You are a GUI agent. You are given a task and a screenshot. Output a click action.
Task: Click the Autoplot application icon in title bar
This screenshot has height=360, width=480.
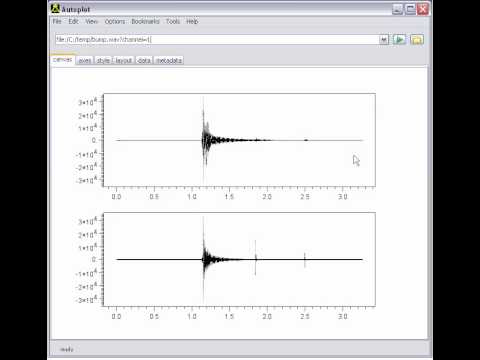tap(55, 9)
